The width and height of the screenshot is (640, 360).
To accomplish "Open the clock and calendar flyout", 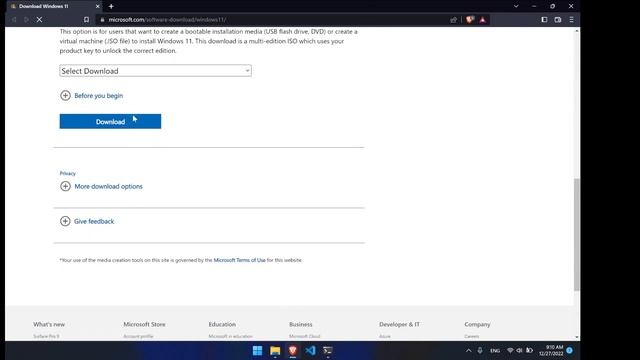I will coord(551,350).
